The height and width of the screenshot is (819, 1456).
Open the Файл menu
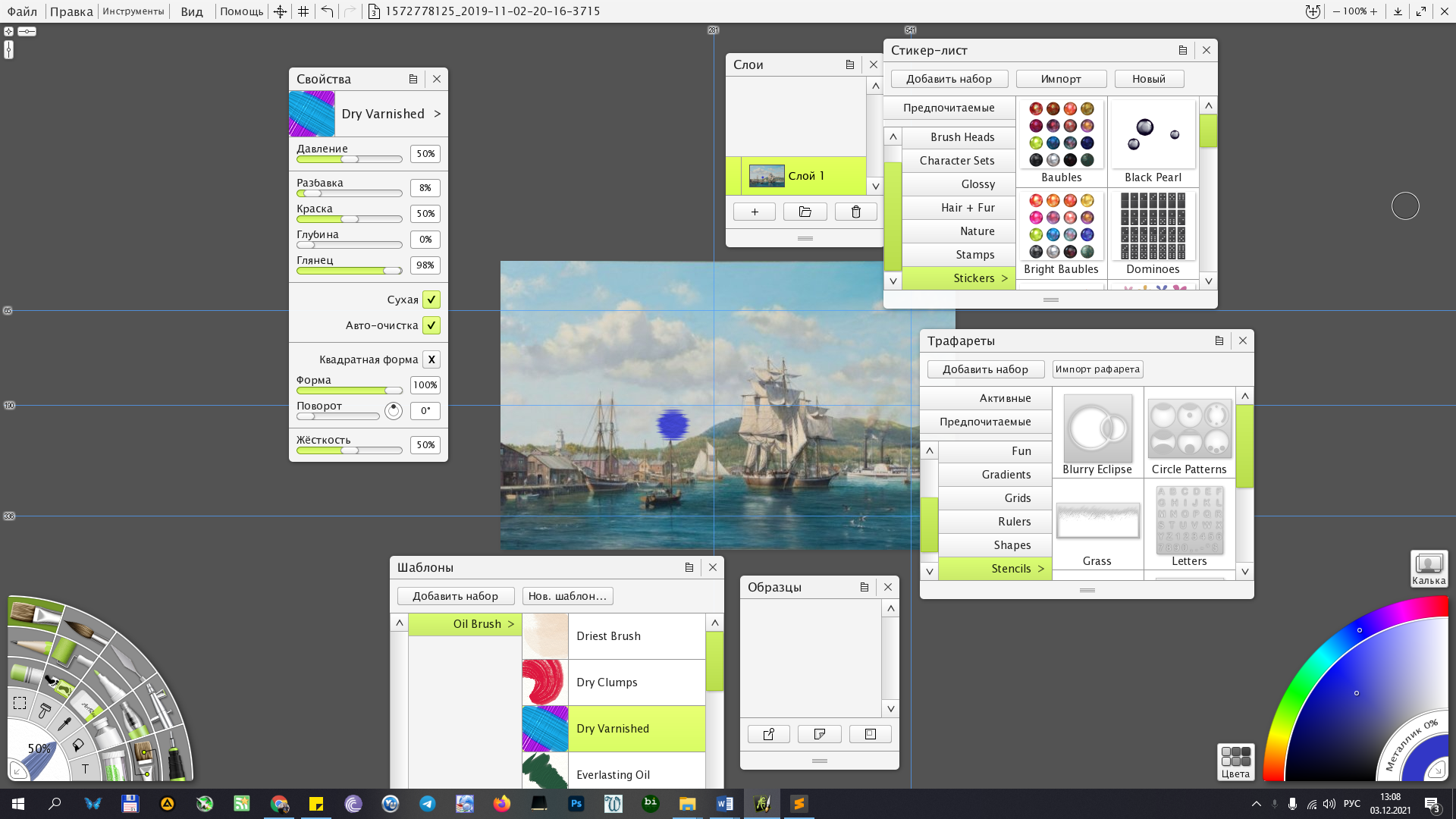tap(22, 11)
